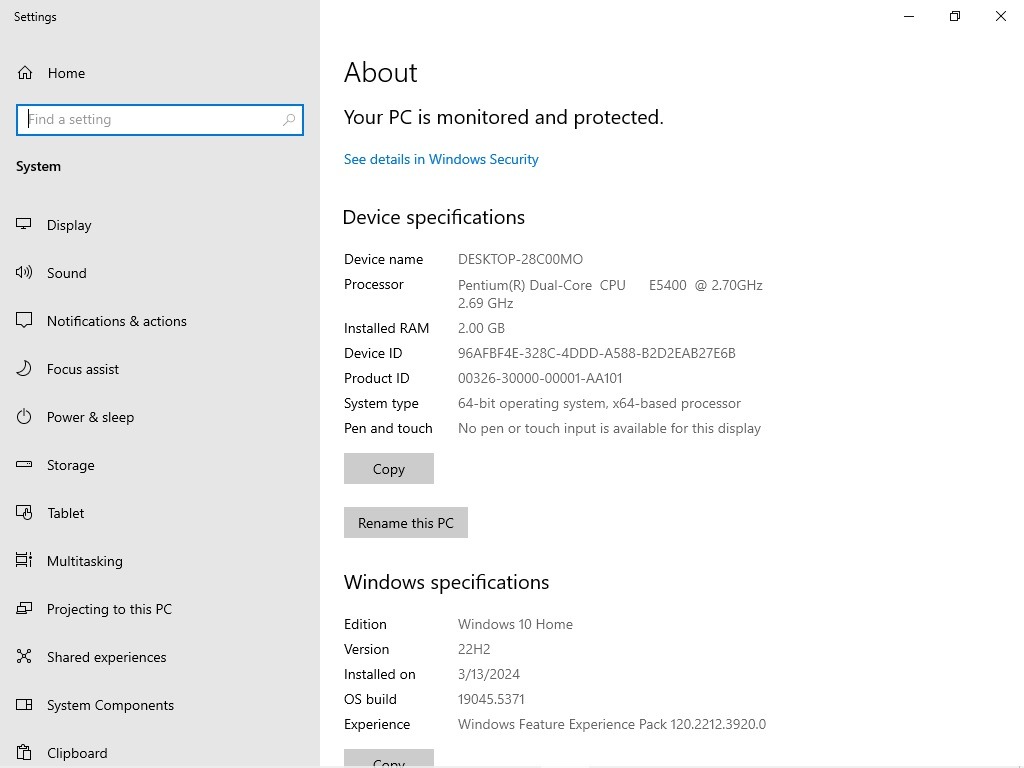Copy the Windows specifications
Image resolution: width=1024 pixels, height=768 pixels.
(x=389, y=759)
